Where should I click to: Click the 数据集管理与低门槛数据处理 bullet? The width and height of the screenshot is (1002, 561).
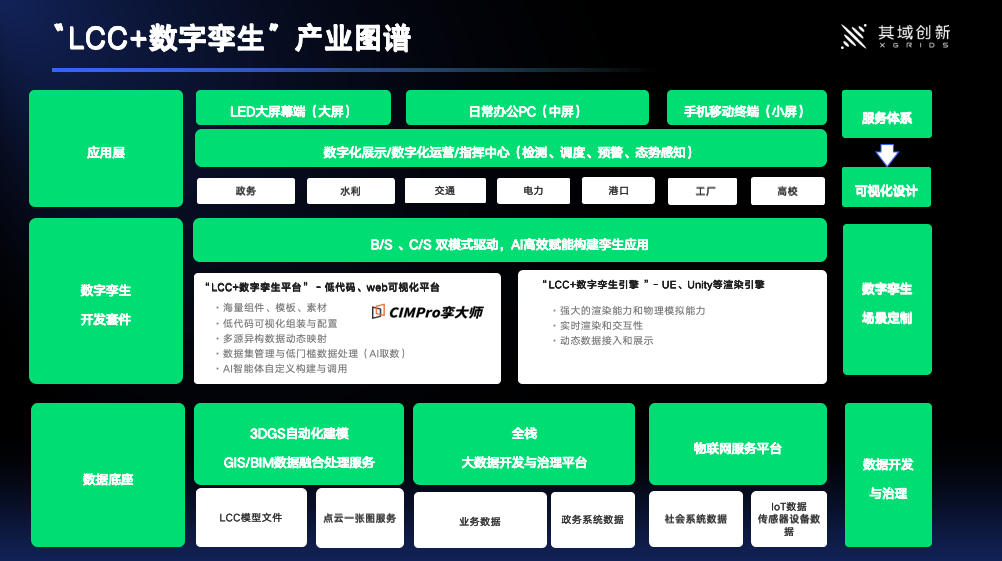pos(310,353)
